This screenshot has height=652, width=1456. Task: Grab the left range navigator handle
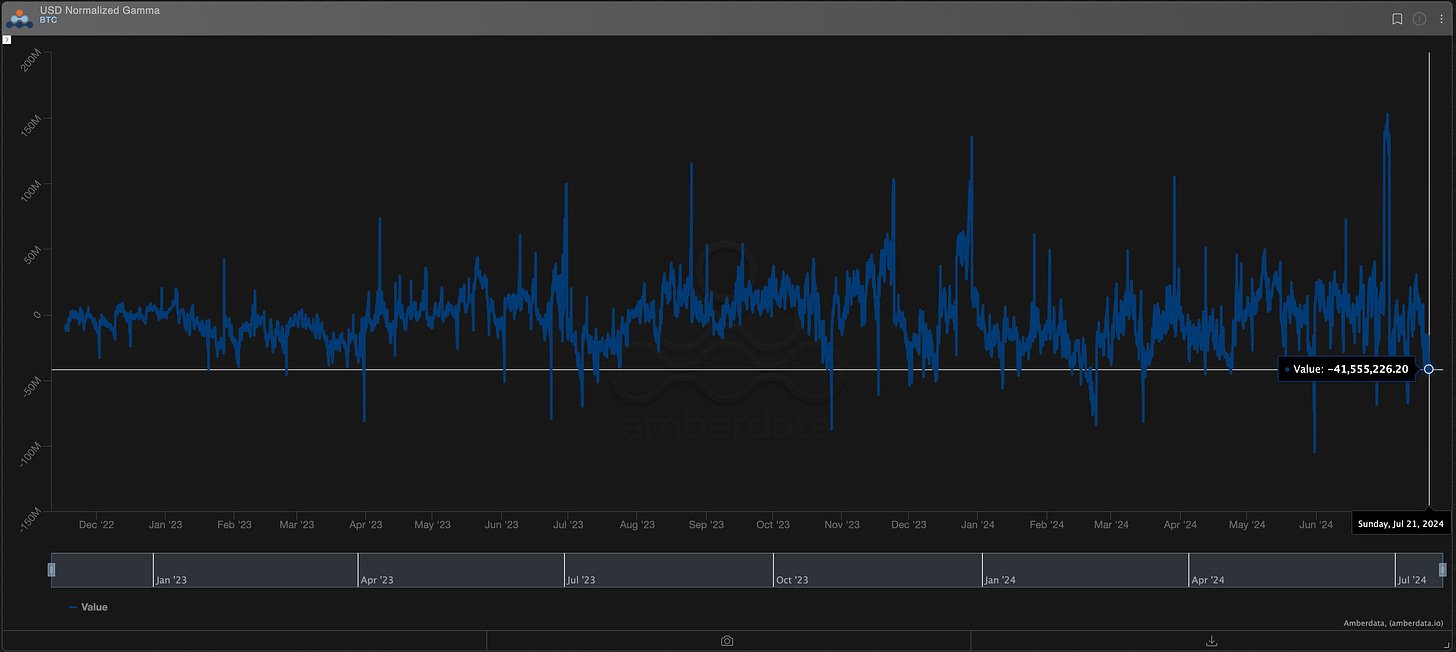pos(51,570)
